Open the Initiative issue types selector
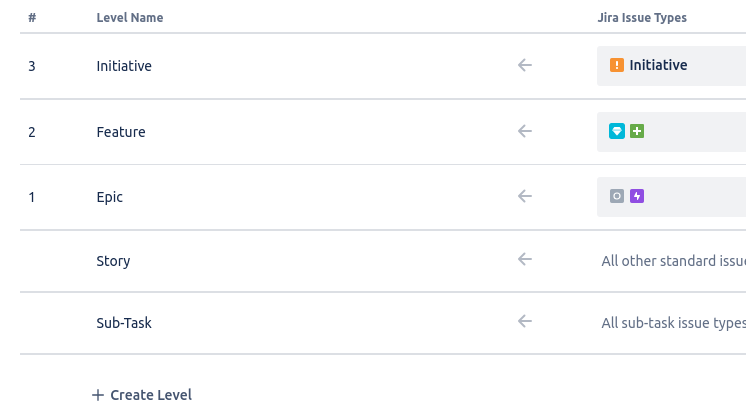This screenshot has height=415, width=746. point(671,66)
